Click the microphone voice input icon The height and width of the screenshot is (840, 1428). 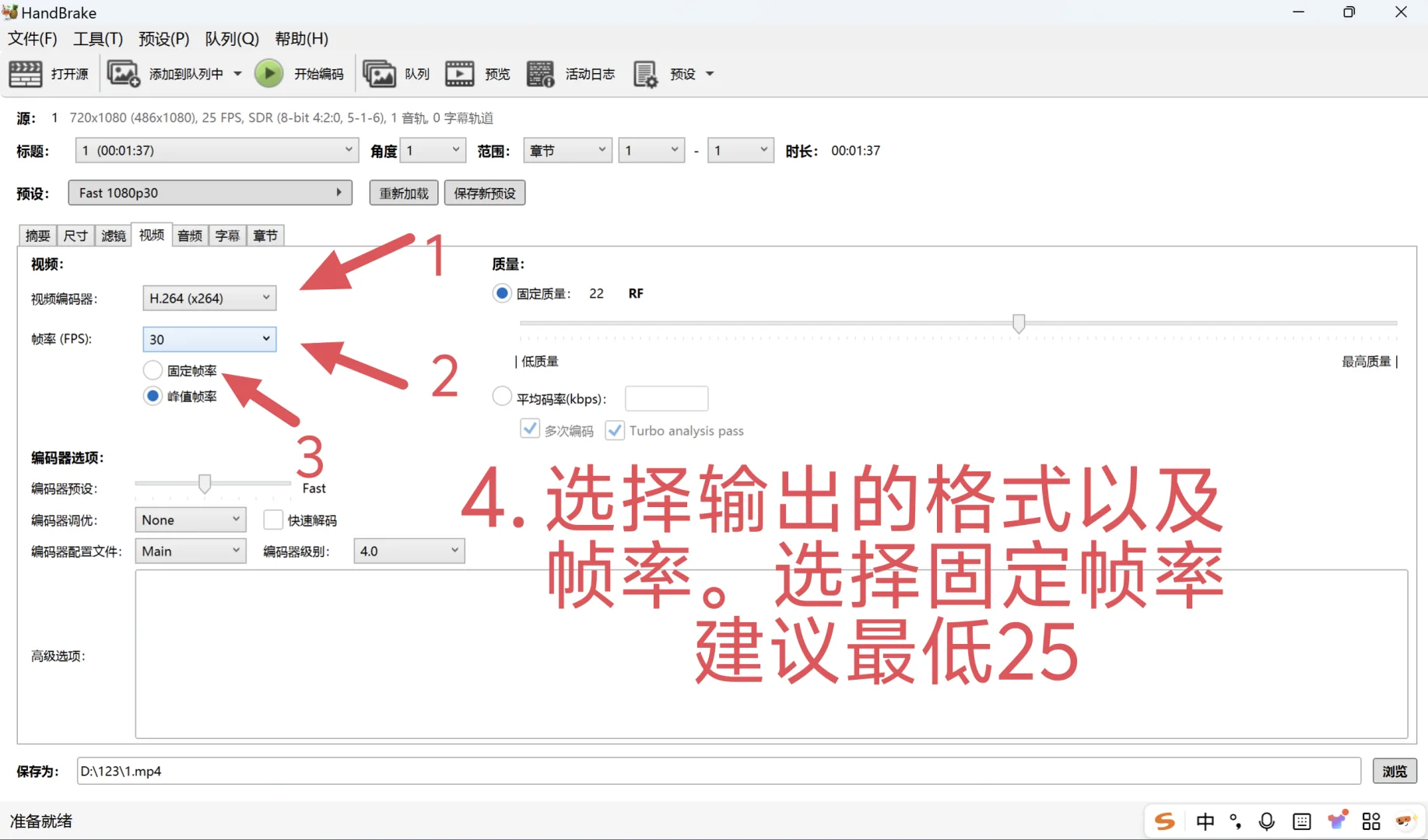pos(1267,821)
